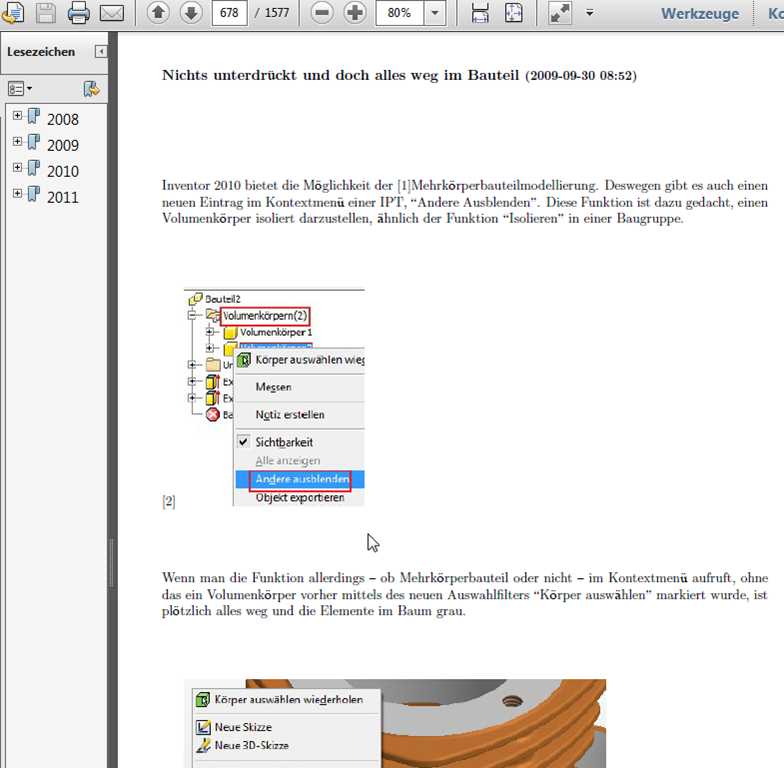Click the new bookmark icon
Viewport: 784px width, 768px height.
92,89
